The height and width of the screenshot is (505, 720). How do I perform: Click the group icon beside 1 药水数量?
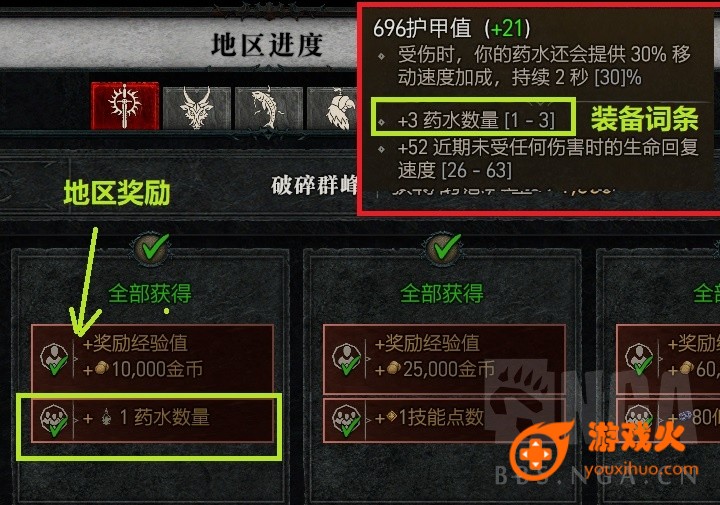tap(55, 420)
